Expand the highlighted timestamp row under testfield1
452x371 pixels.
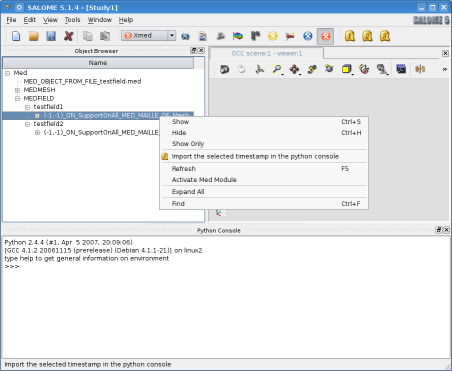[x=37, y=116]
